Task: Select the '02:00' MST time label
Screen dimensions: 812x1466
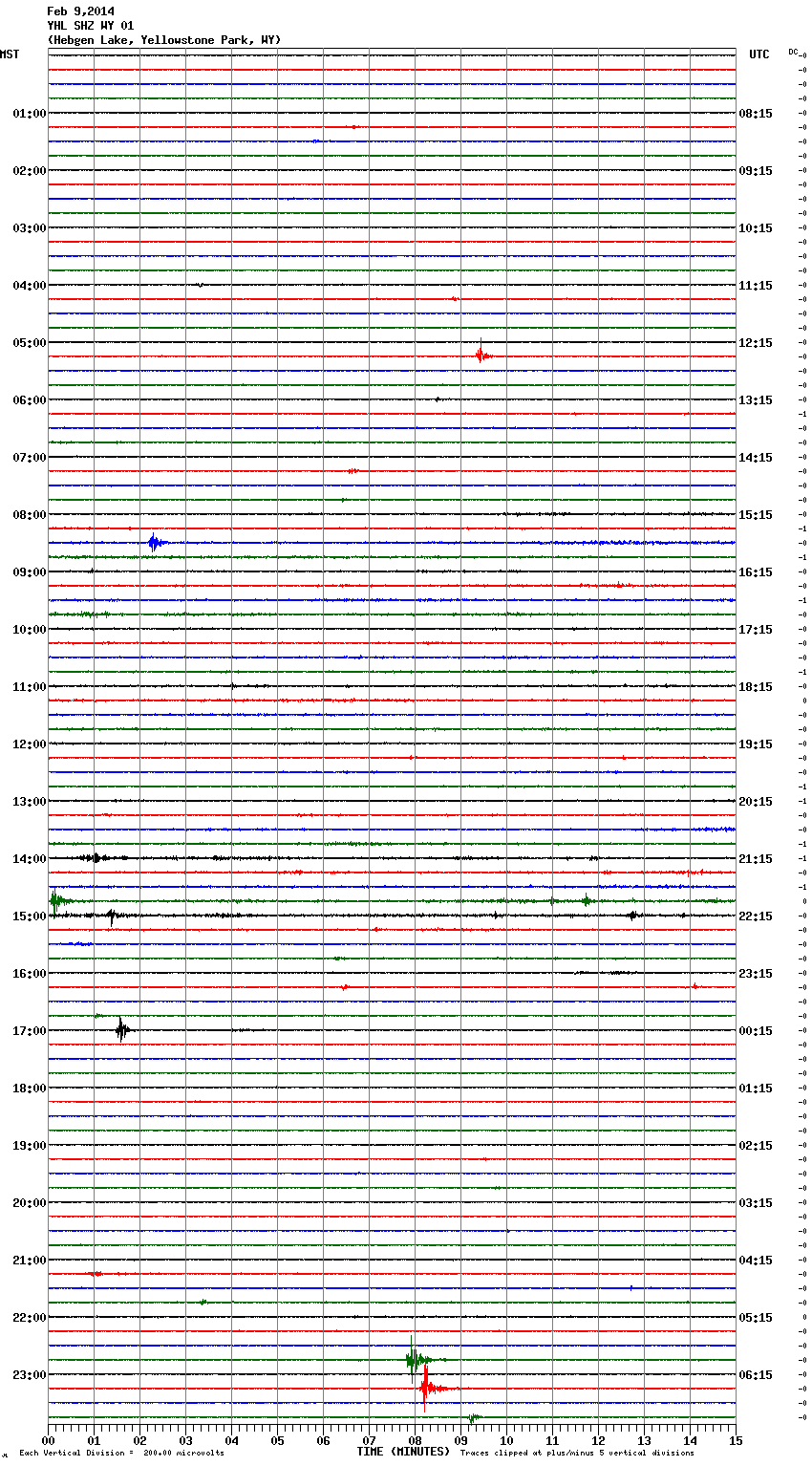Action: (x=30, y=171)
